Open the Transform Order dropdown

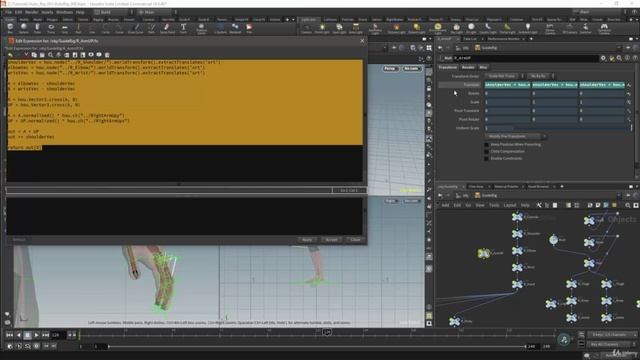click(x=504, y=76)
